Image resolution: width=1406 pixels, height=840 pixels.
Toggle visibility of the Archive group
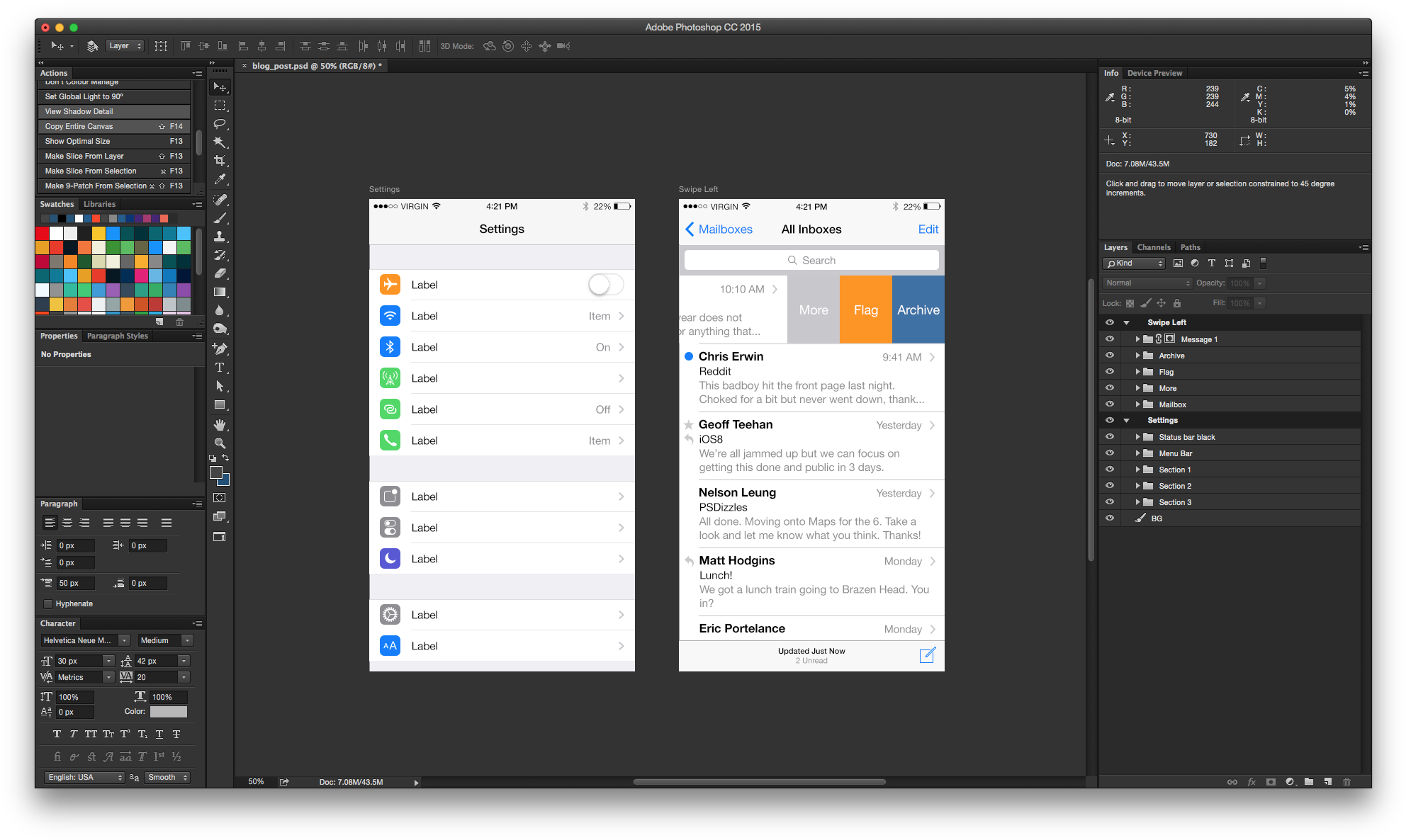tap(1110, 356)
